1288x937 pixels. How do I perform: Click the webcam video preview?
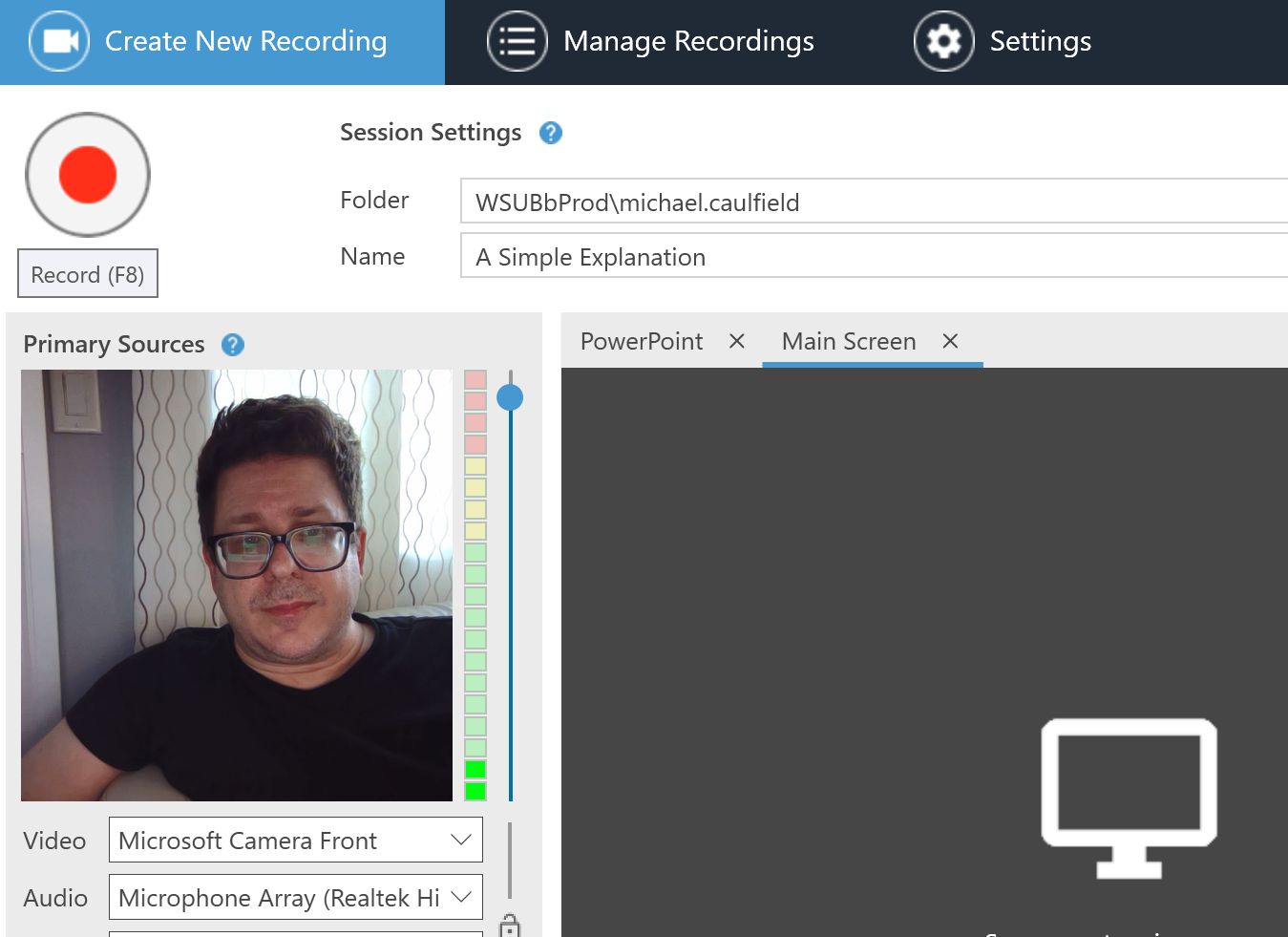point(237,585)
